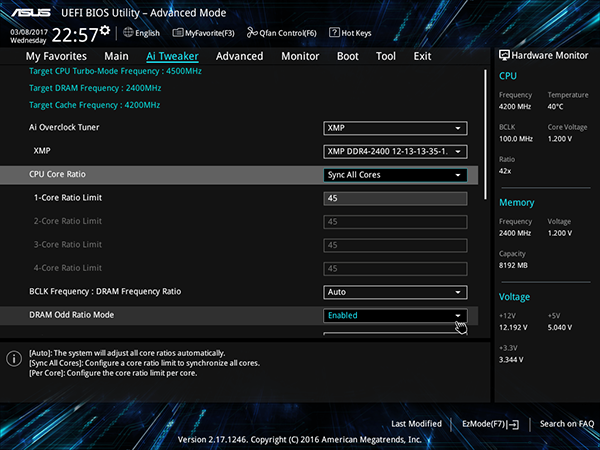Open Hot Keys question mark icon
This screenshot has height=450, width=600.
click(x=334, y=33)
